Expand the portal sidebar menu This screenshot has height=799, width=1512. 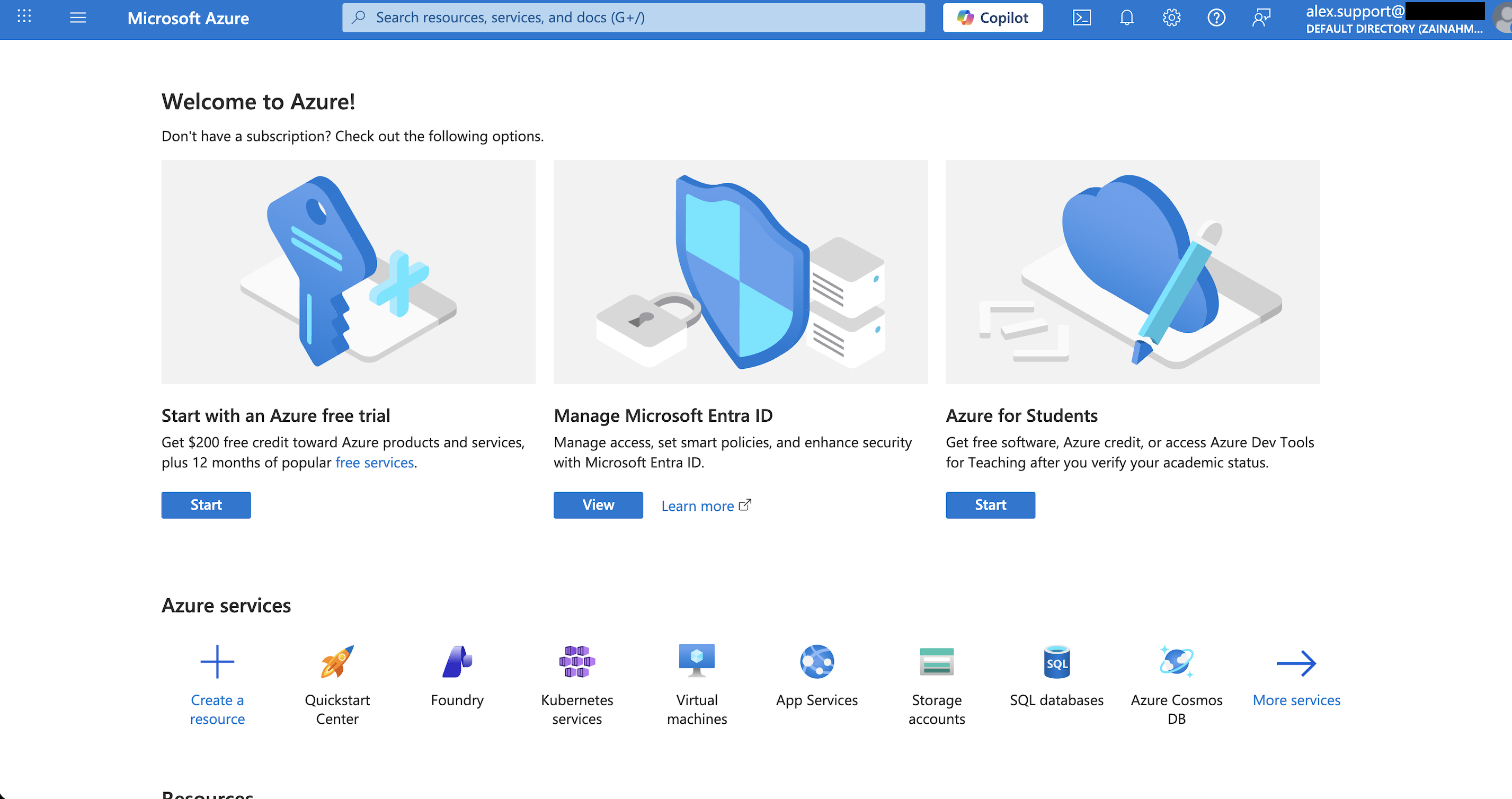78,17
